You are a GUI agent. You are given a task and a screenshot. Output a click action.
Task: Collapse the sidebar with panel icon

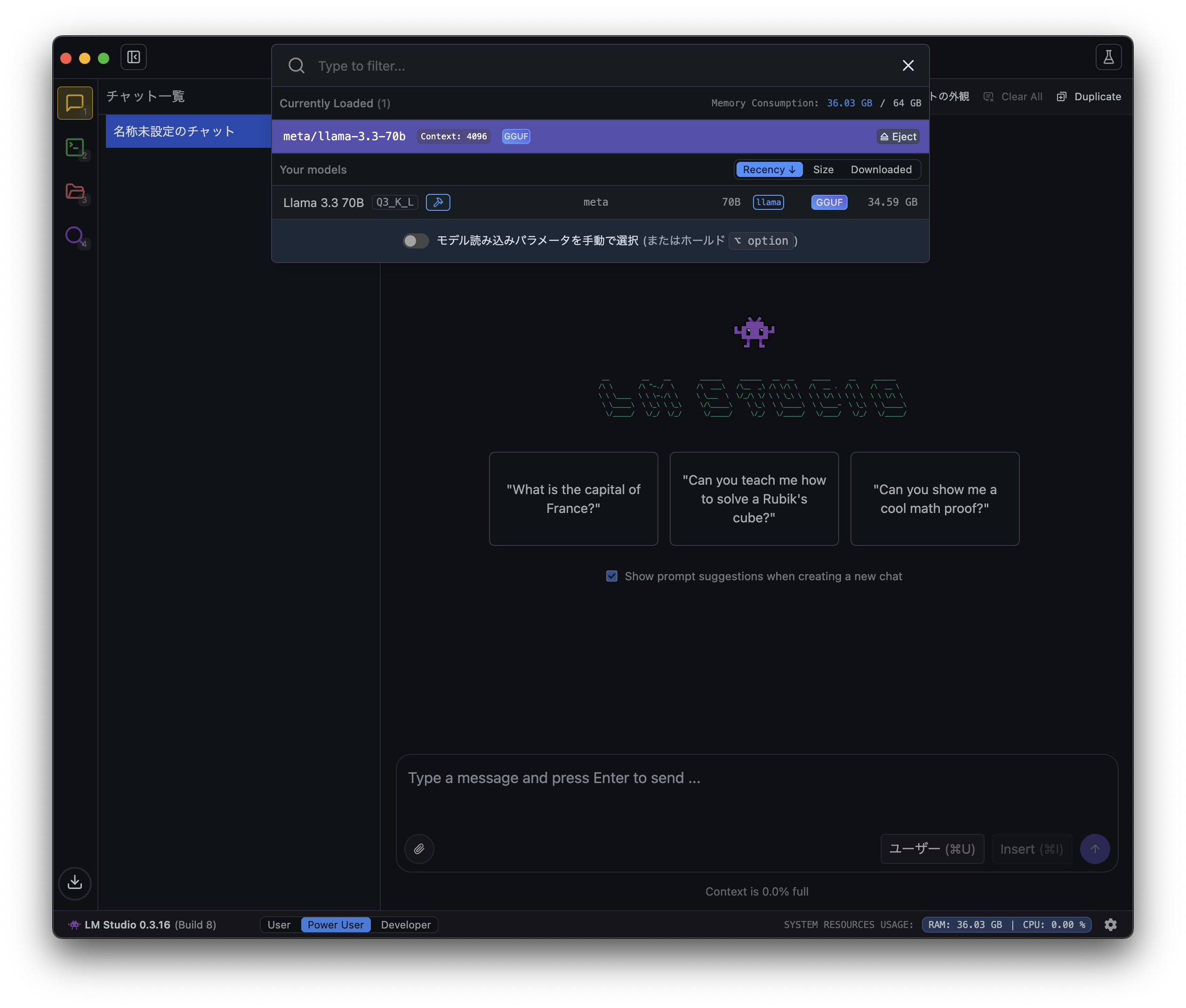[x=133, y=57]
